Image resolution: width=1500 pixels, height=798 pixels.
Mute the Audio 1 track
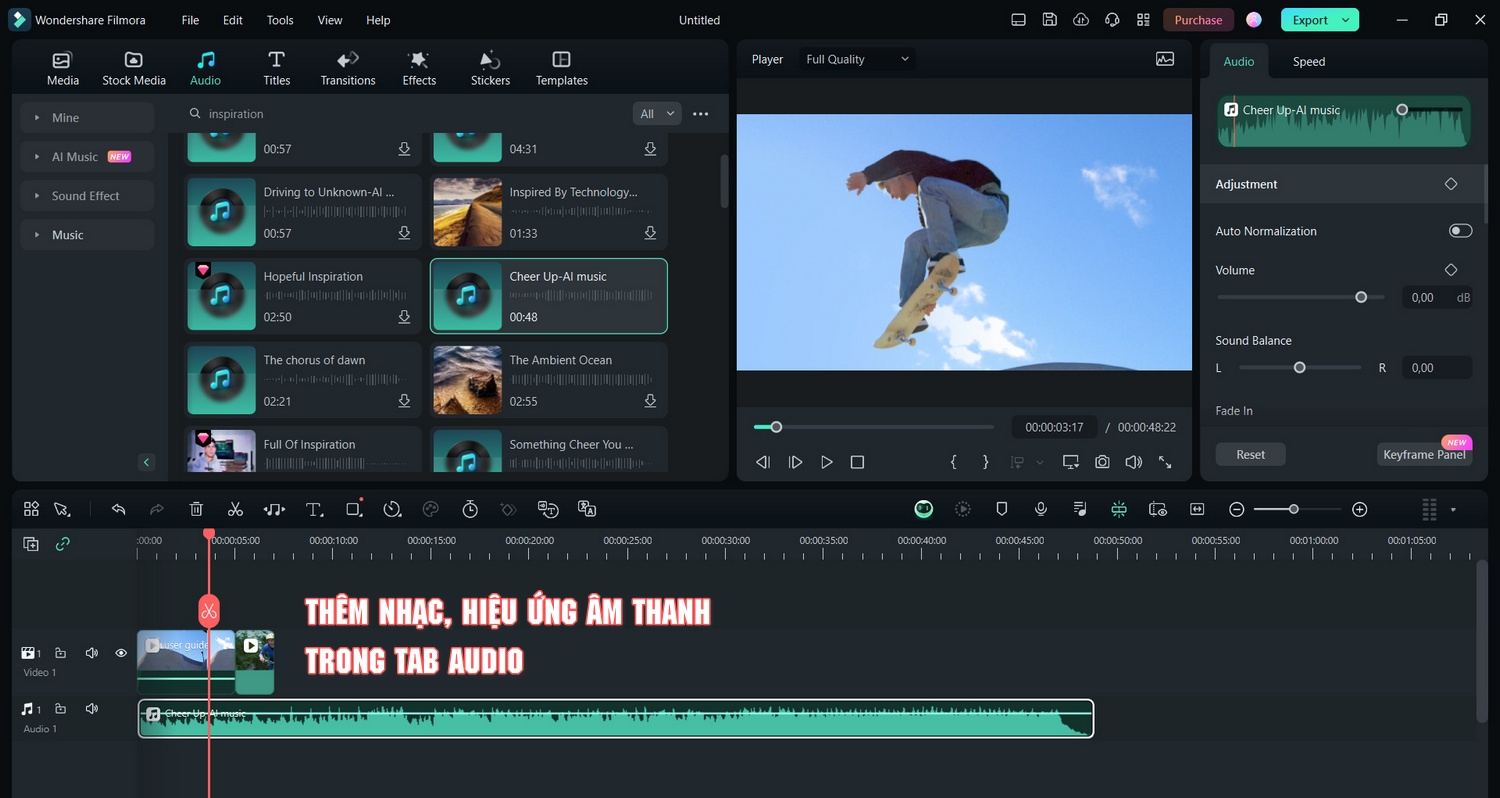[x=92, y=709]
